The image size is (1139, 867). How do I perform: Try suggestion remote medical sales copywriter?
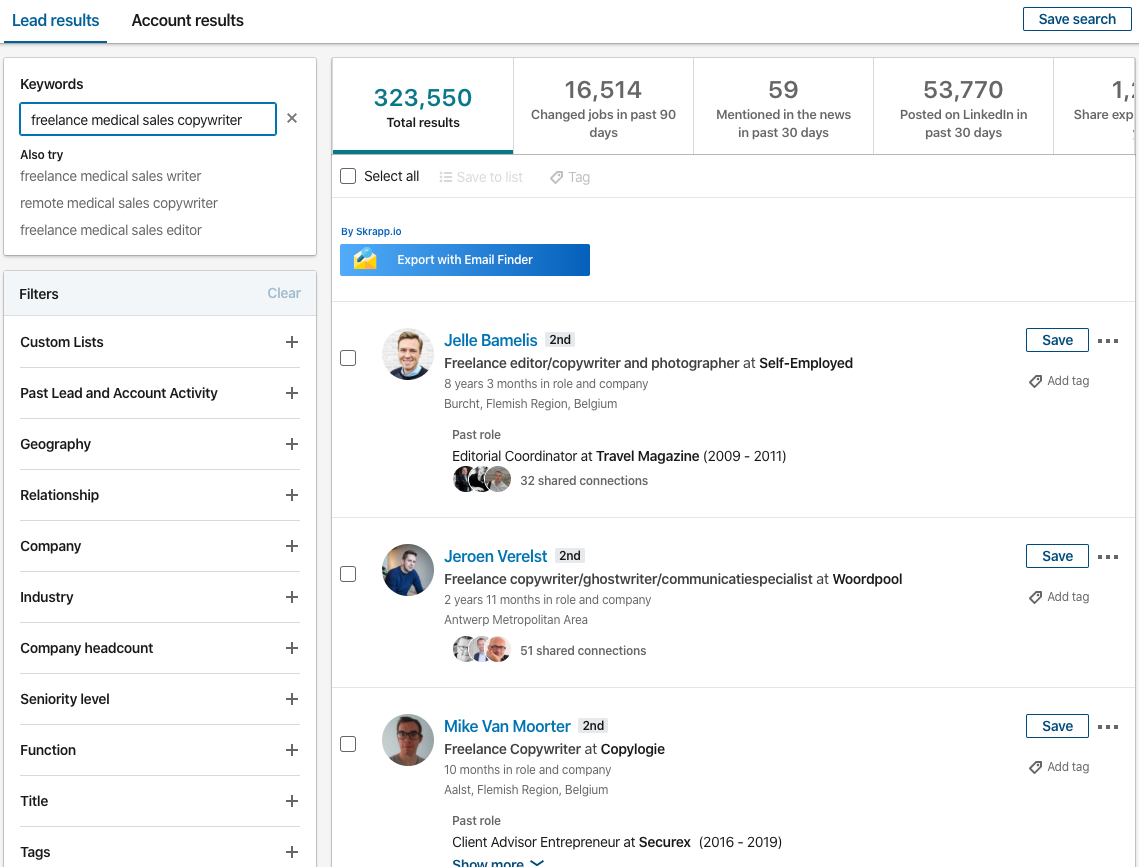(118, 203)
